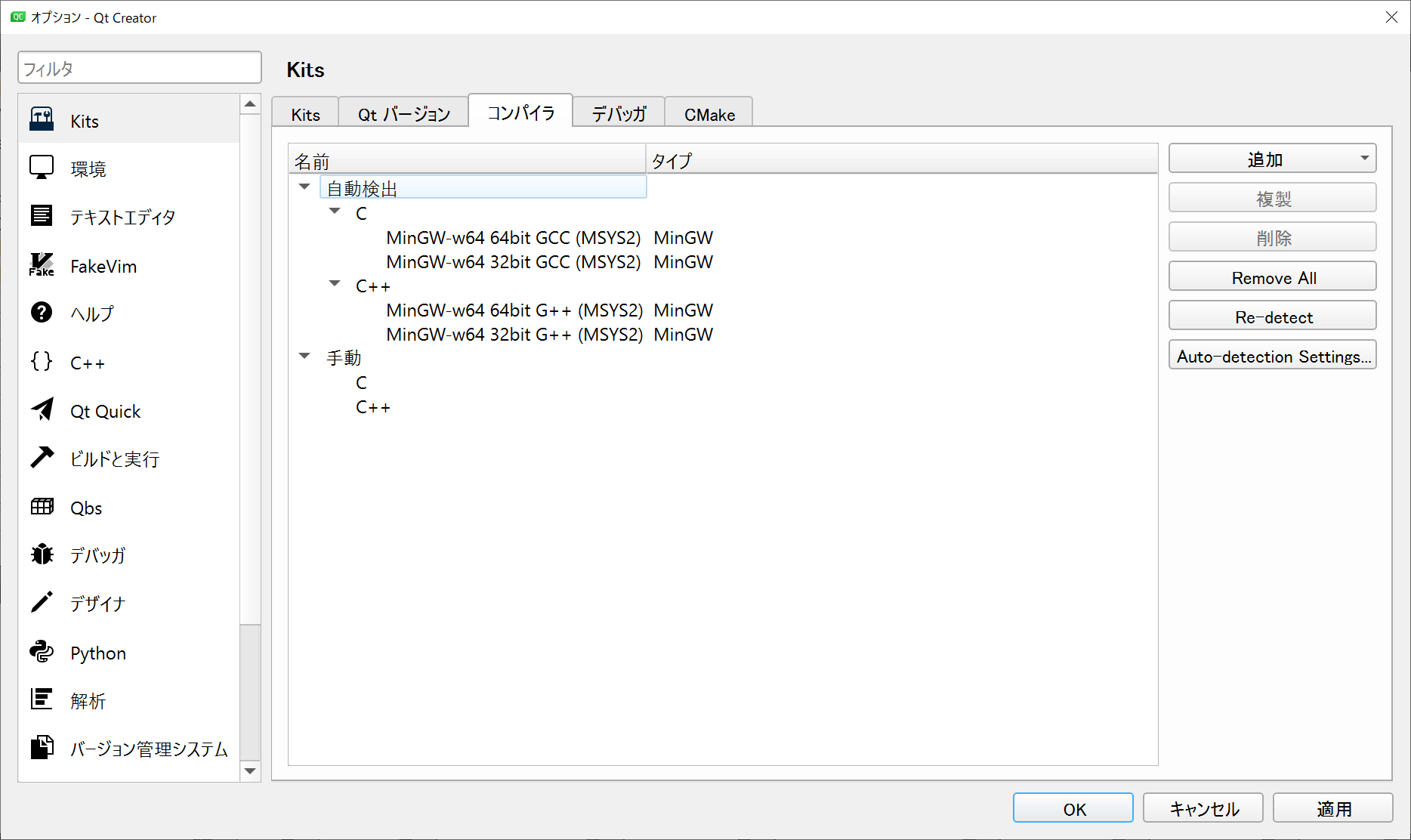
Task: Open the 環境 settings icon
Action: click(x=42, y=167)
